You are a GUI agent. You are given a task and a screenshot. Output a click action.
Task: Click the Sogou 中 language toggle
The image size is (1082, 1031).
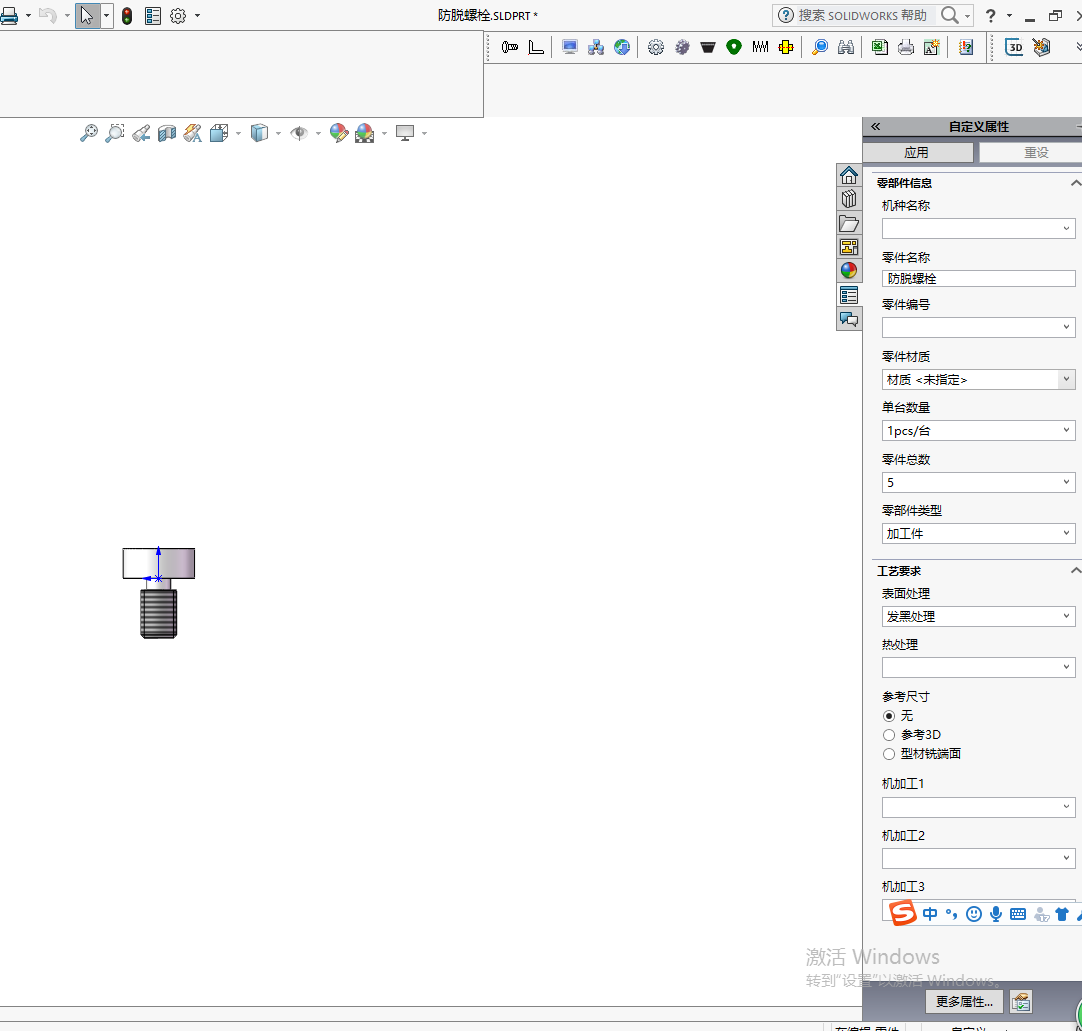(x=929, y=914)
